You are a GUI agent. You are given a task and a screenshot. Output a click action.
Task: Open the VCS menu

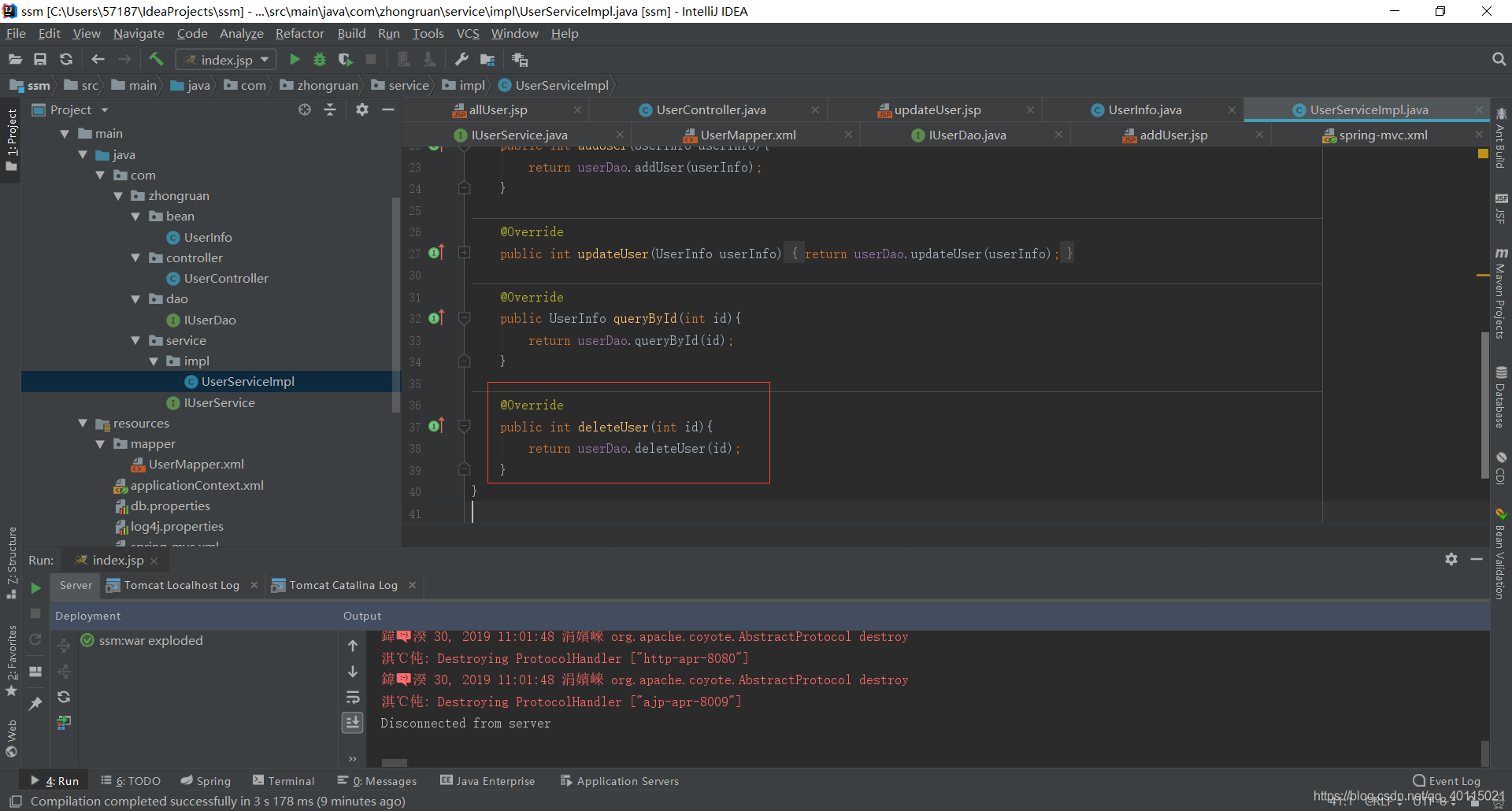(468, 33)
